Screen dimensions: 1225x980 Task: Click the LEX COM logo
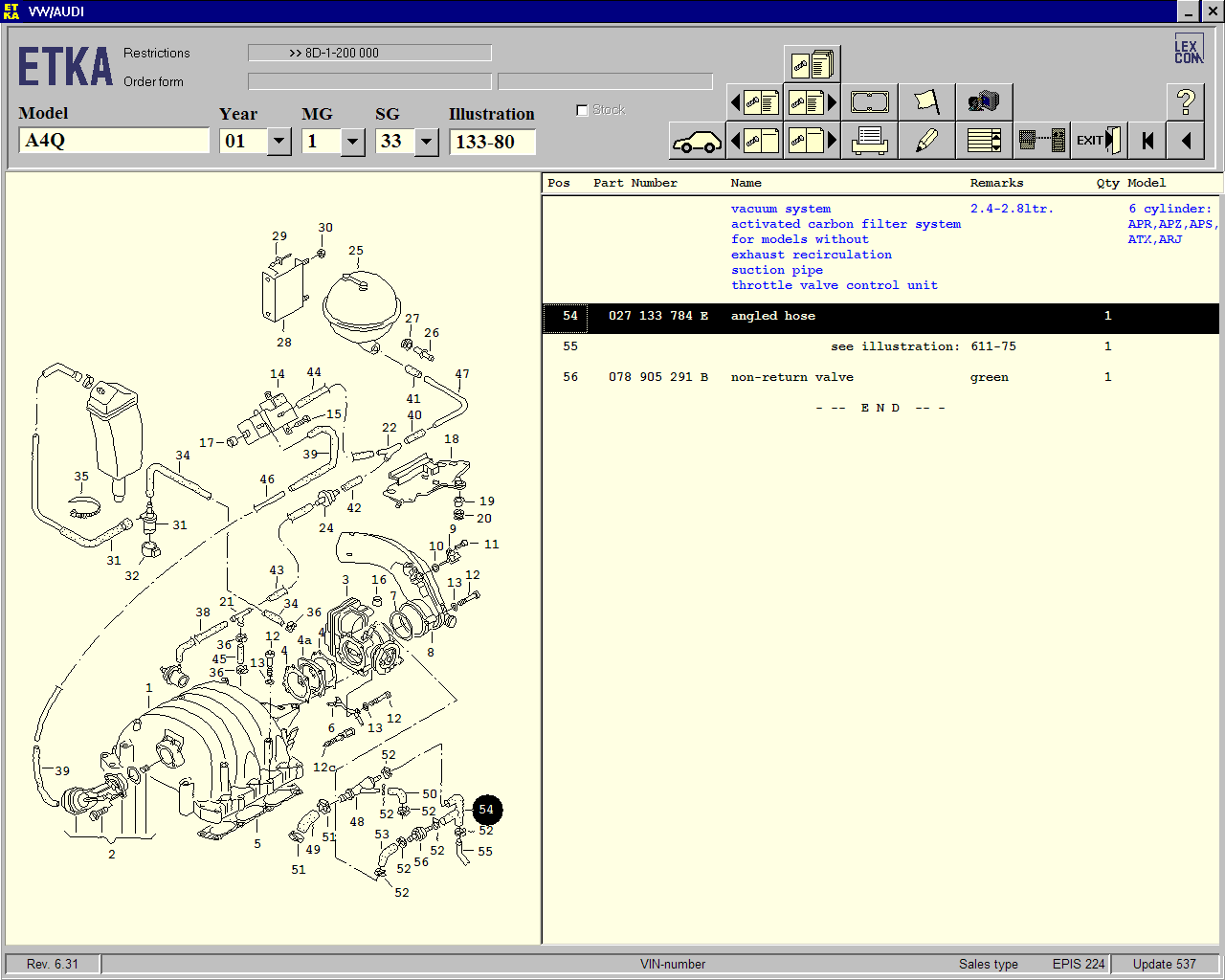click(1188, 50)
